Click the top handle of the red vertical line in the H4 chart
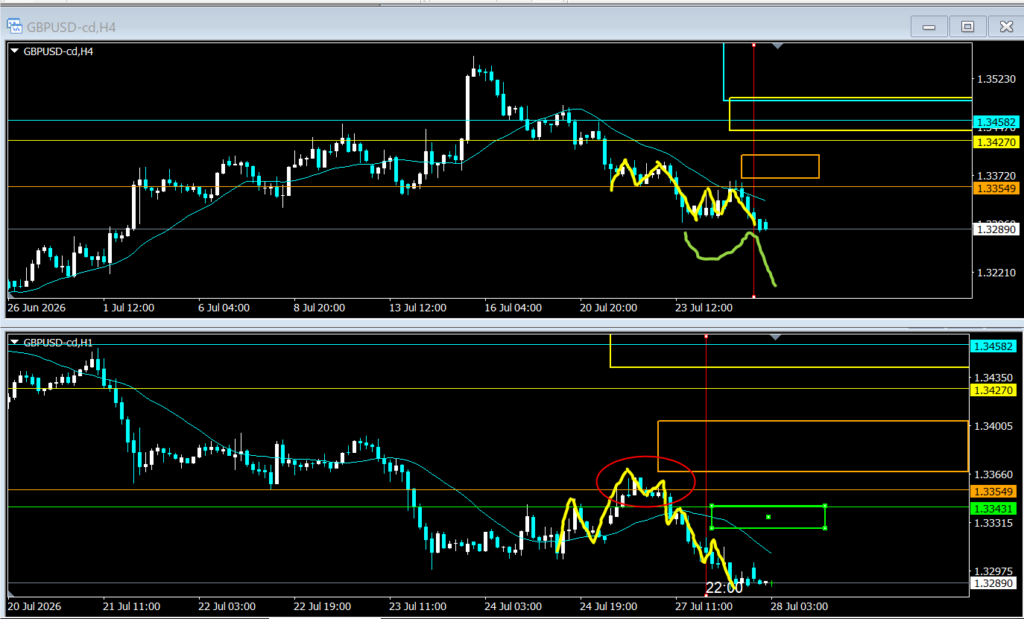1024x619 pixels. (x=754, y=45)
